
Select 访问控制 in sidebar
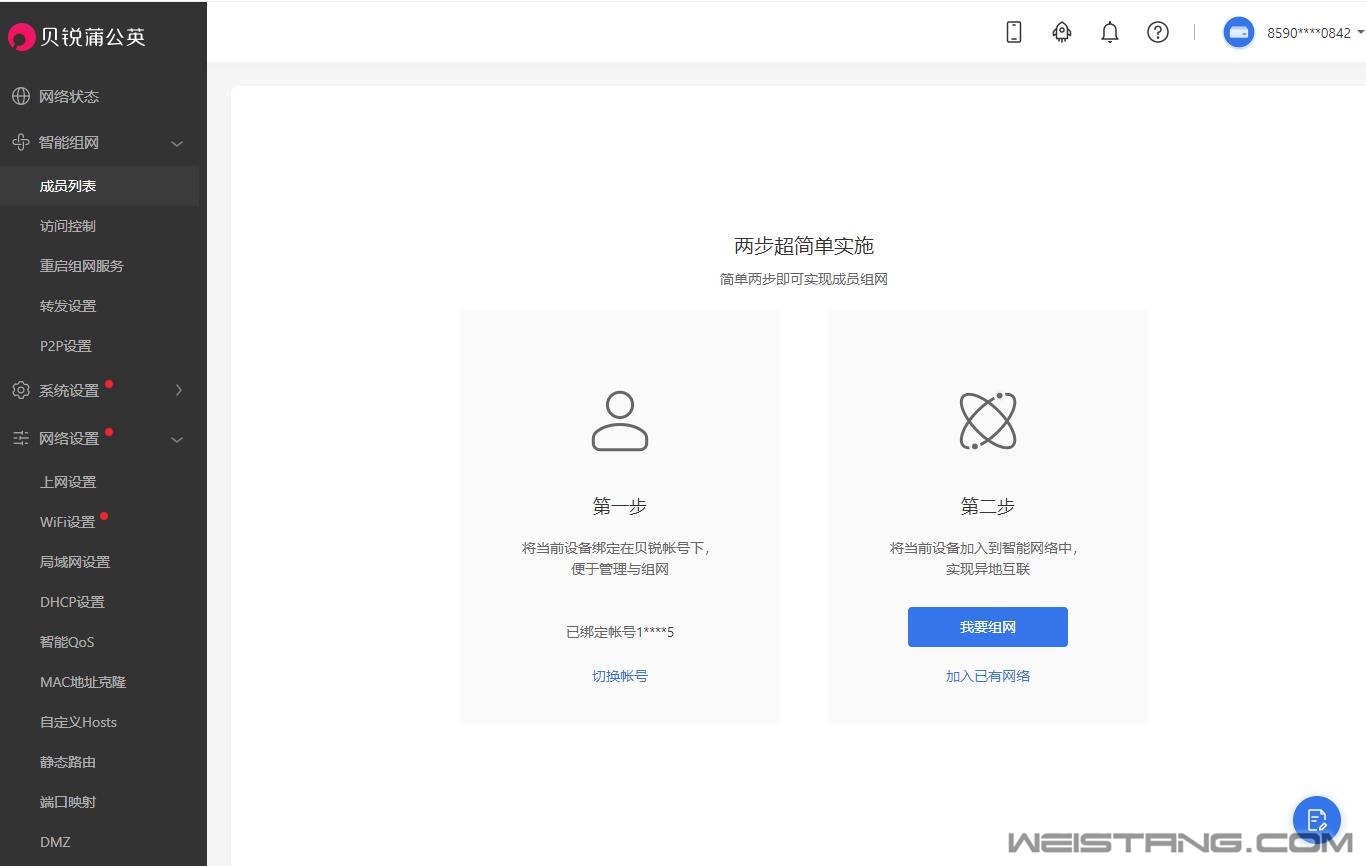tap(68, 226)
